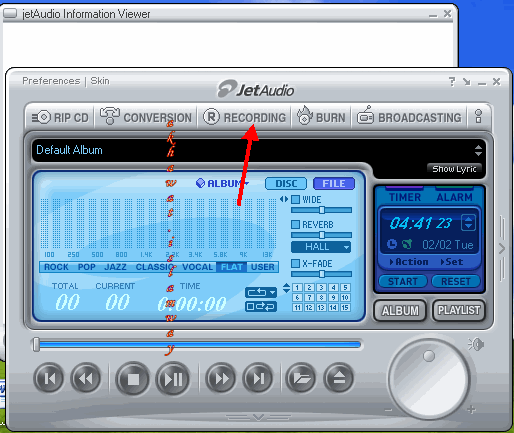
Task: Adjust the X-FADE slider
Action: point(321,274)
